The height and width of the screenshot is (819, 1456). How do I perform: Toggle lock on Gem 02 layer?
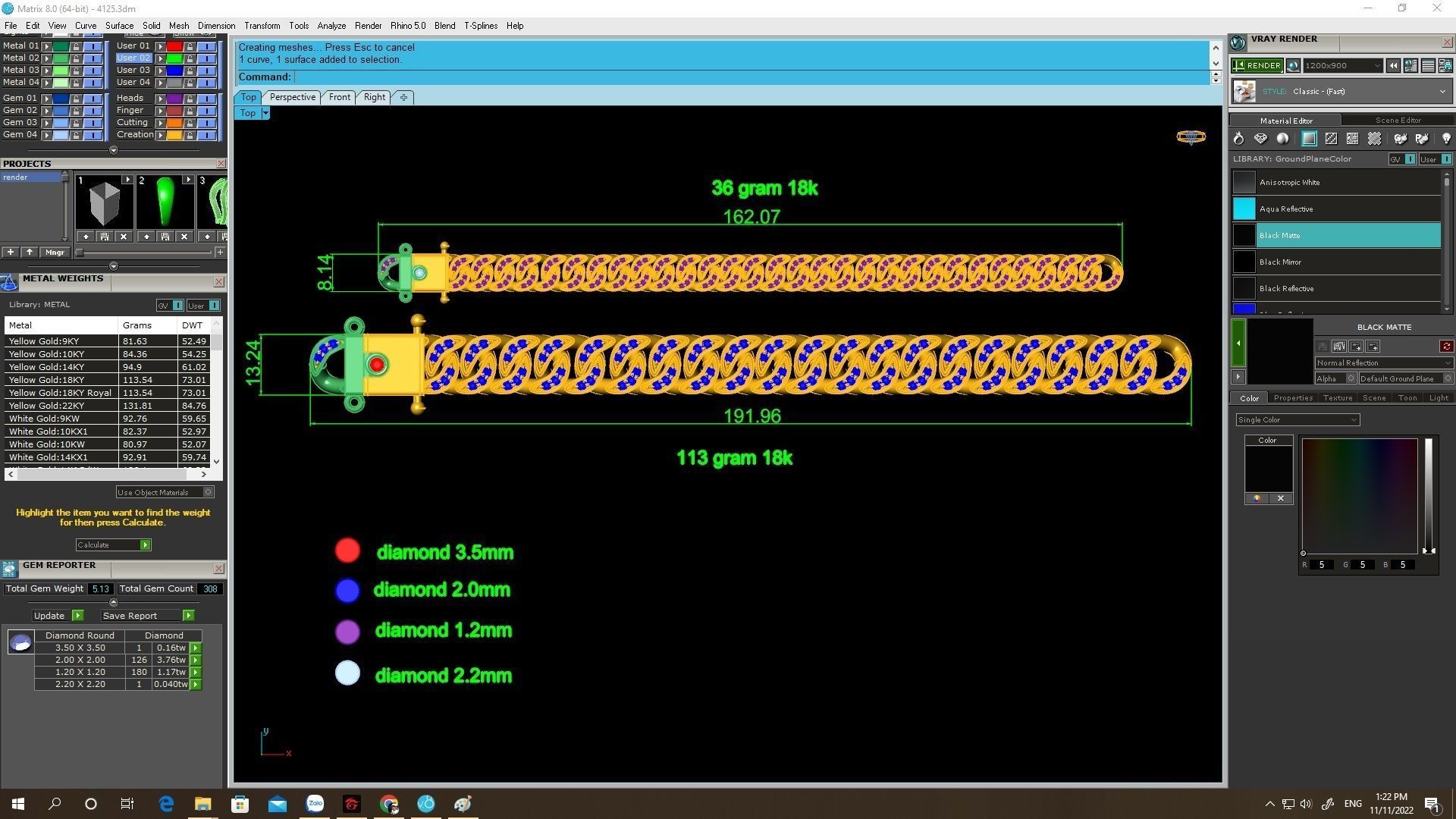click(x=76, y=111)
